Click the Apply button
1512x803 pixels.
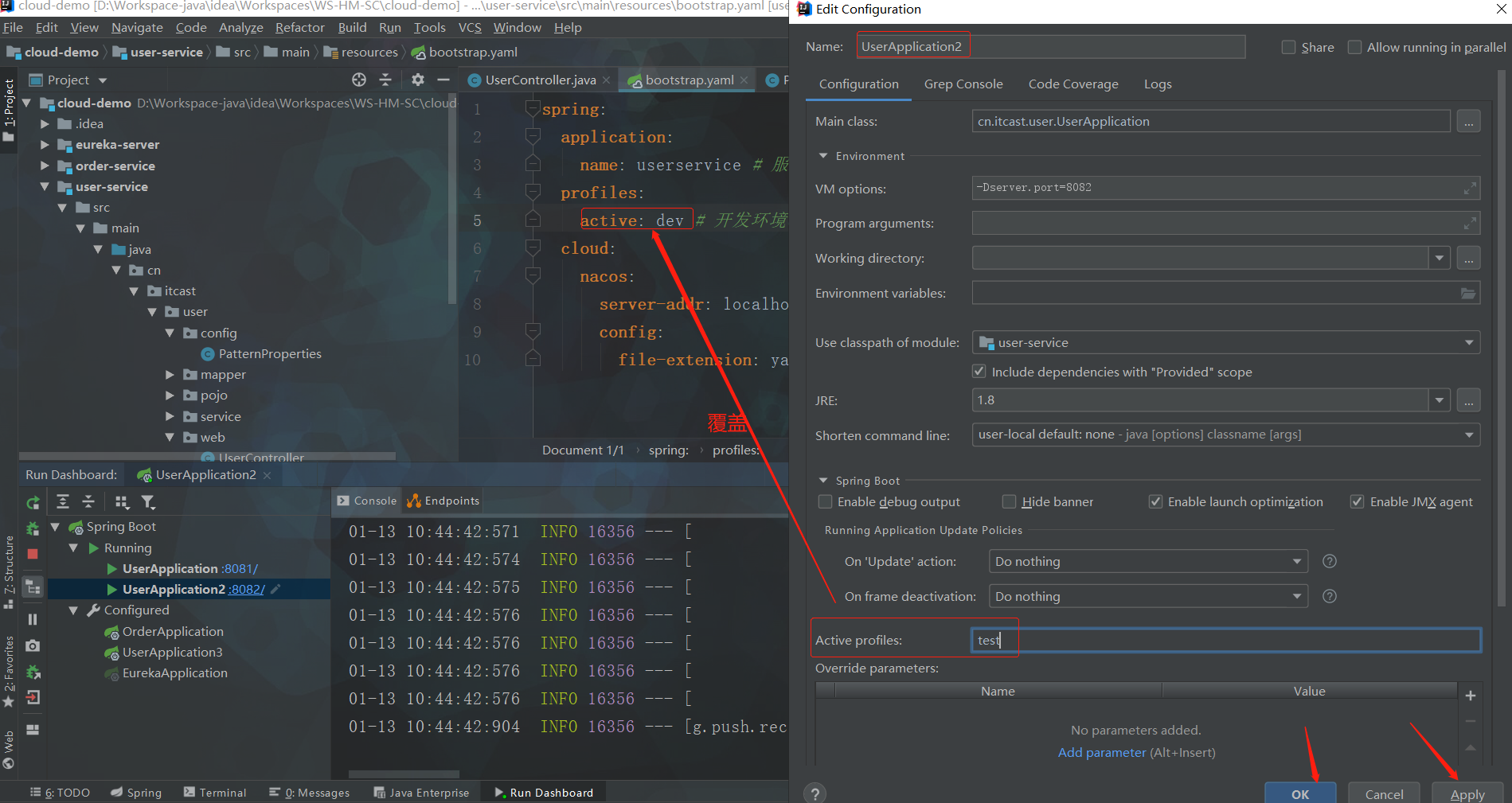pos(1467,793)
